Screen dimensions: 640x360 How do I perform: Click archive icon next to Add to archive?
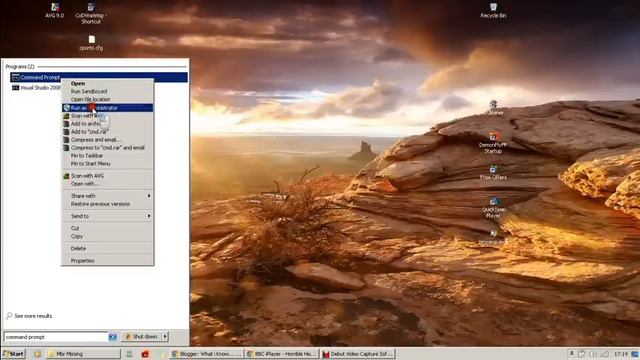66,124
